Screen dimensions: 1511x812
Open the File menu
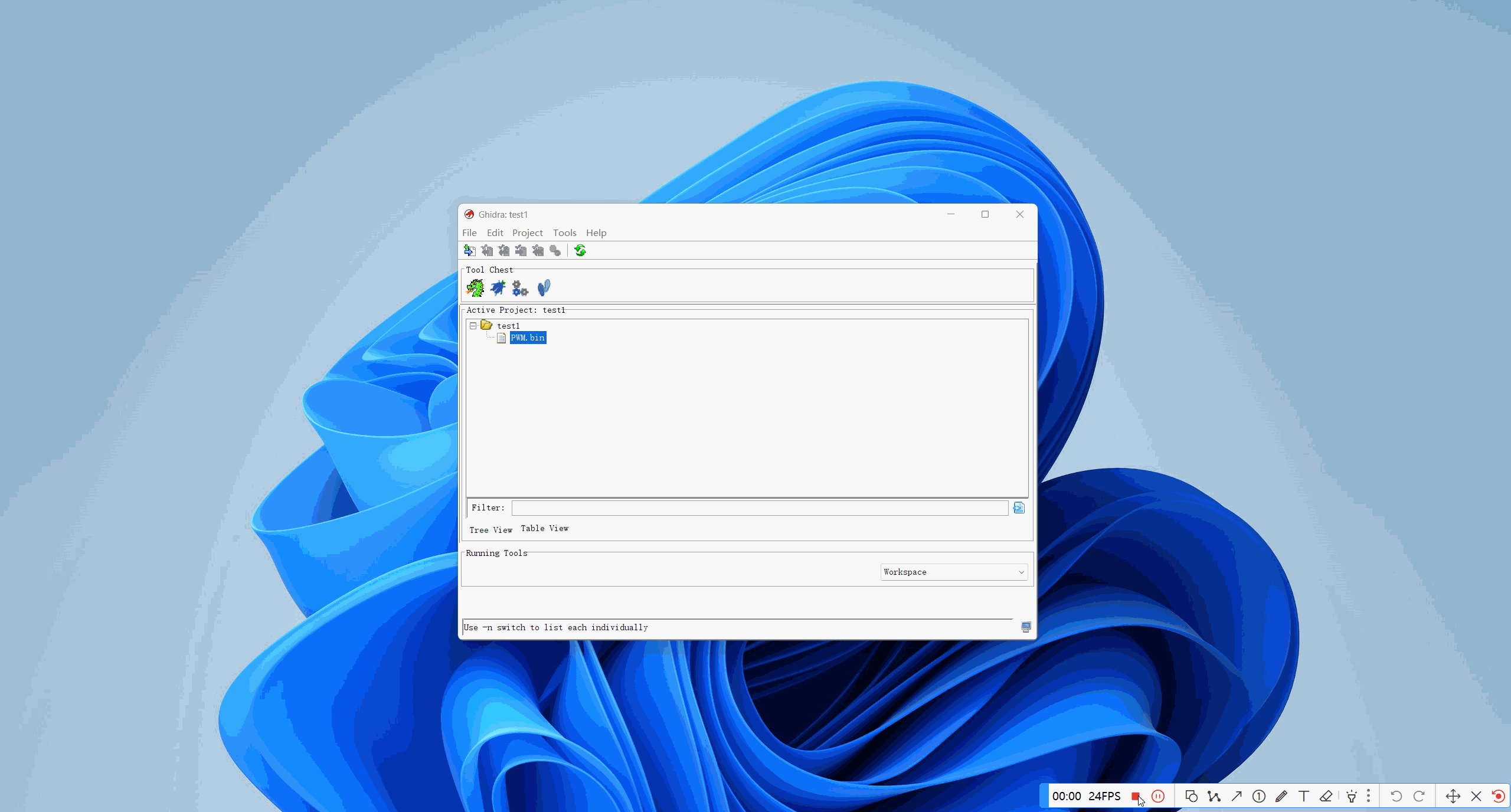[469, 233]
